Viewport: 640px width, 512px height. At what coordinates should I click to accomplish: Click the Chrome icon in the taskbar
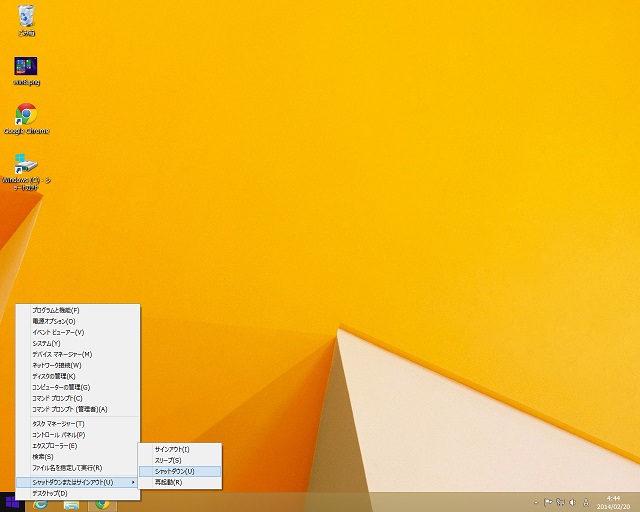[x=101, y=503]
